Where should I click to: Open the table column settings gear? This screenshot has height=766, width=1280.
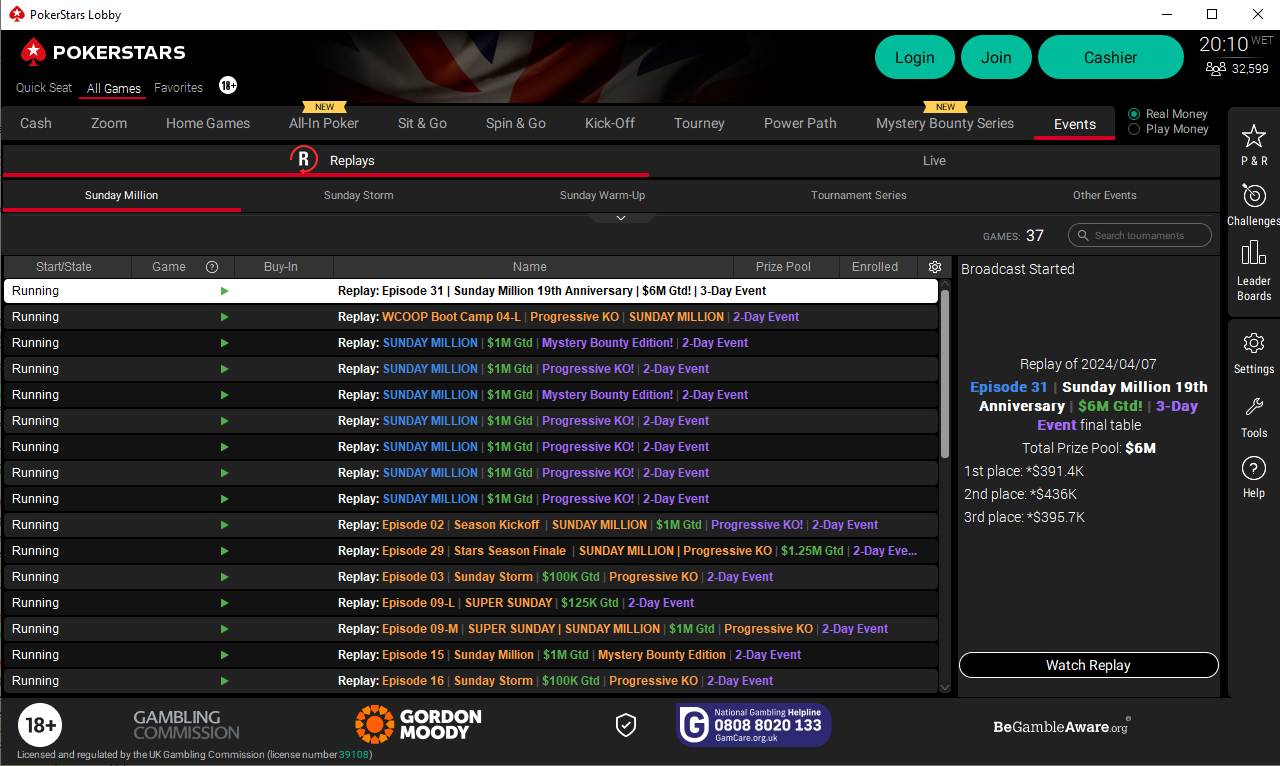pyautogui.click(x=935, y=267)
